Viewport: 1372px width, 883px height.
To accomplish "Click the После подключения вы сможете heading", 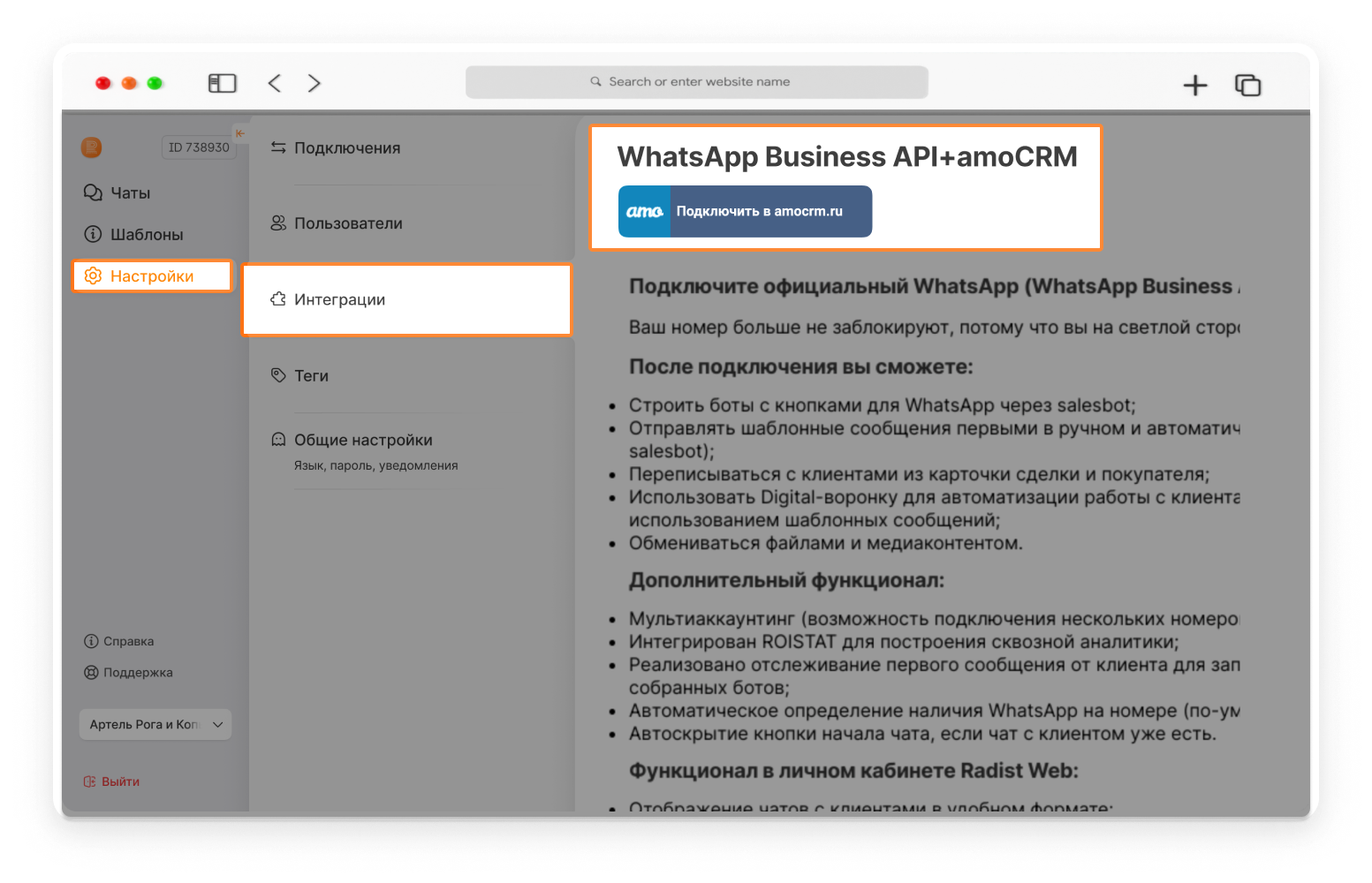I will pyautogui.click(x=800, y=366).
